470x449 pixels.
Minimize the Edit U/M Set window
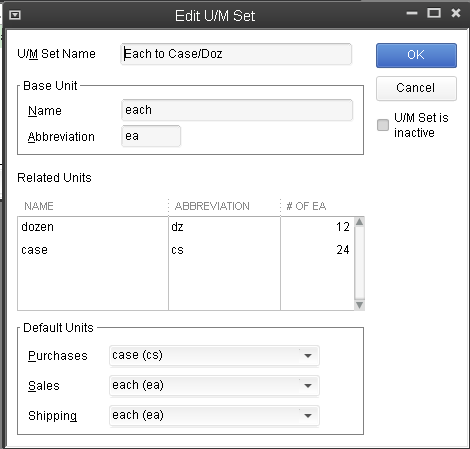point(412,13)
